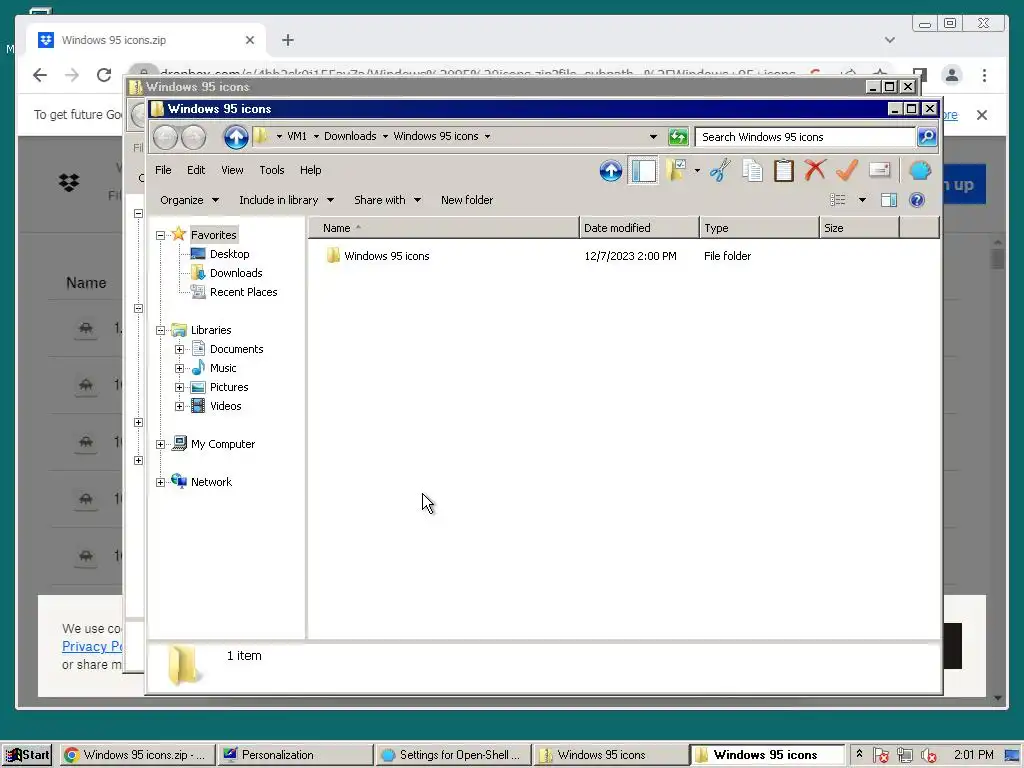
Task: Open the Start button
Action: click(28, 755)
